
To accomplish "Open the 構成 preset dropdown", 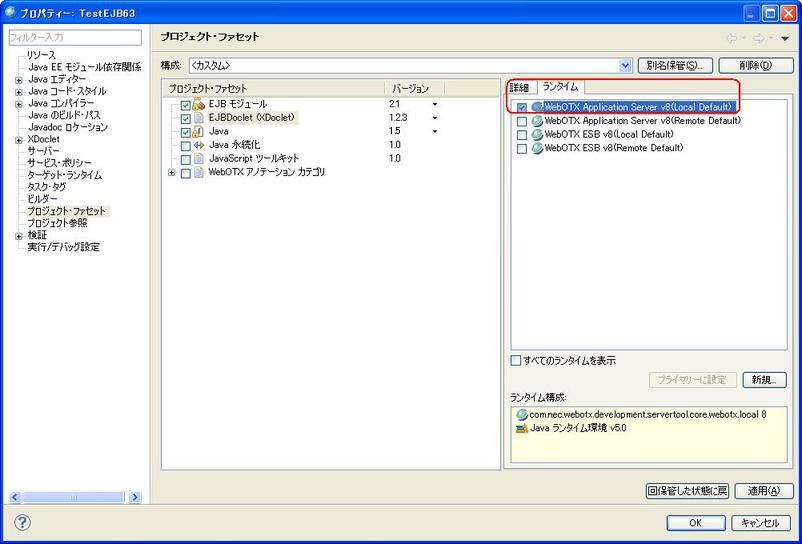I will 626,65.
